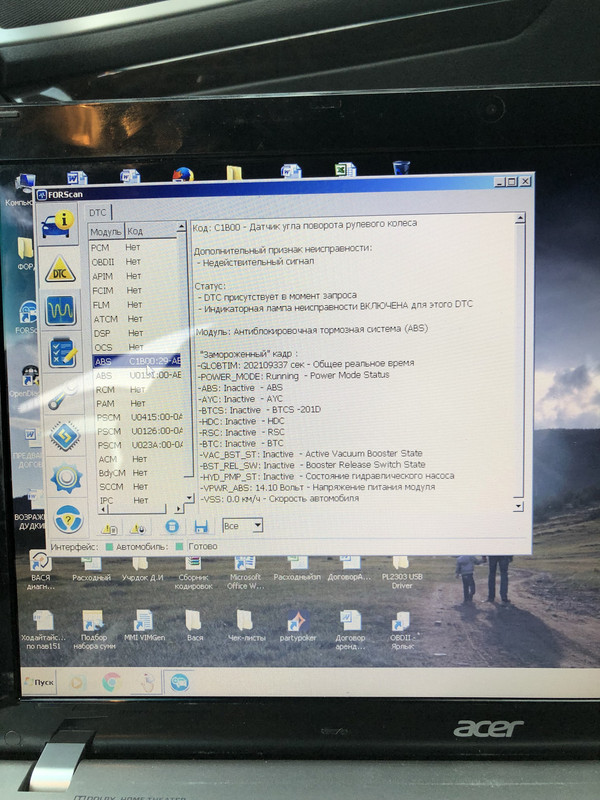
Task: Open the chip configuration and programming section
Action: click(x=65, y=437)
